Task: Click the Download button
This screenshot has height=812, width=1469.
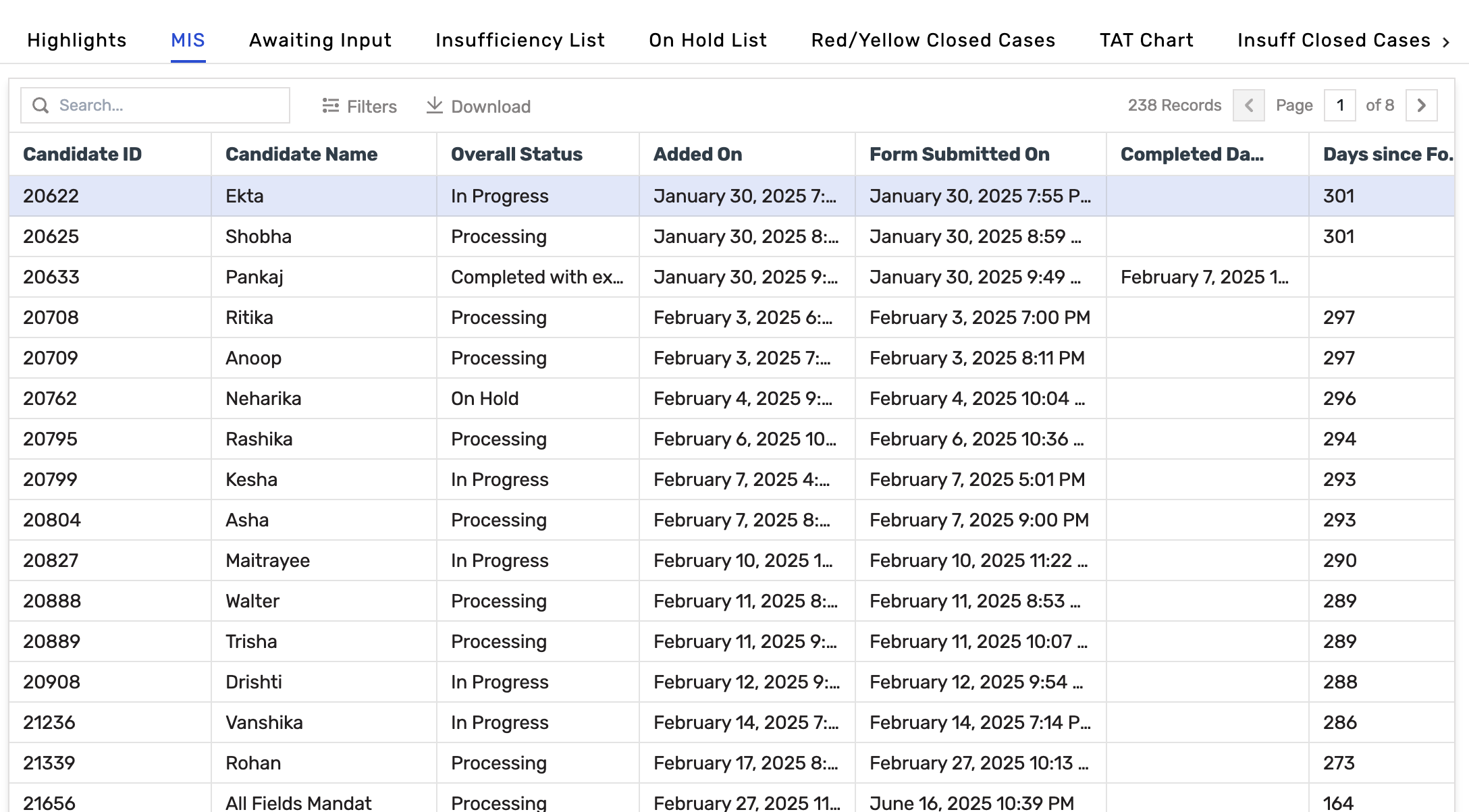Action: point(479,106)
